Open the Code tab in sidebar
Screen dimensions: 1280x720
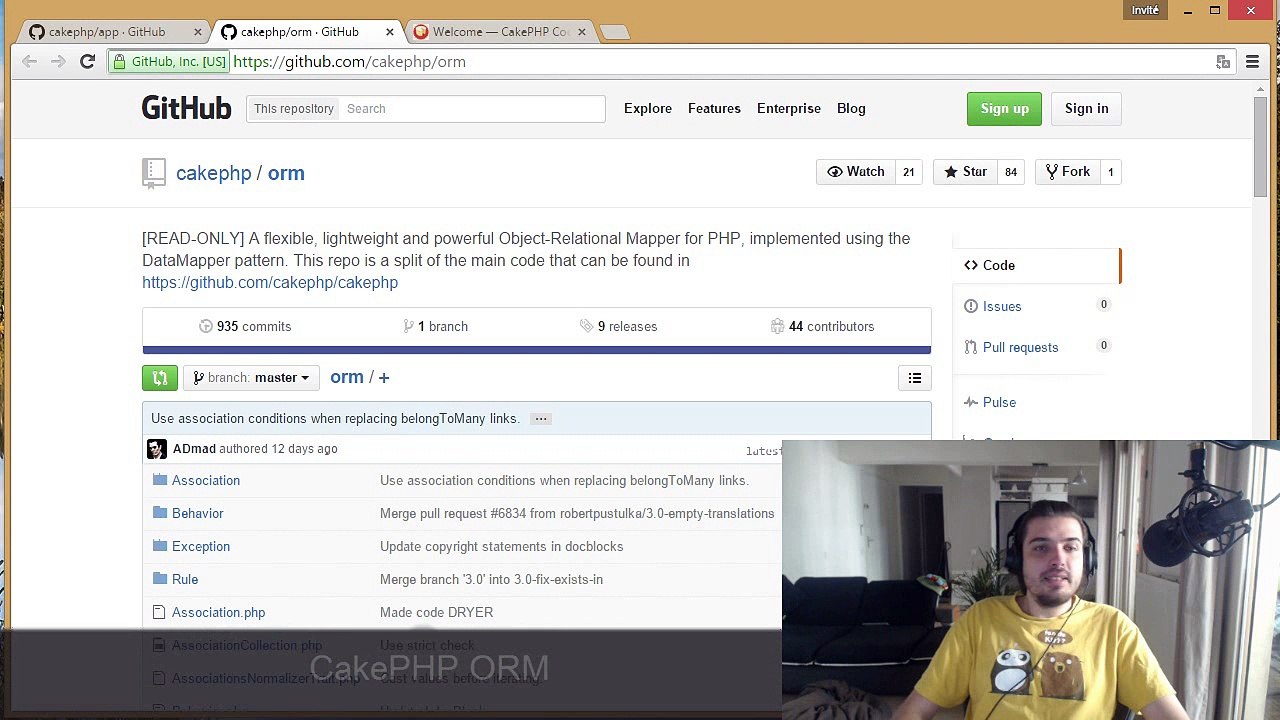point(1037,265)
